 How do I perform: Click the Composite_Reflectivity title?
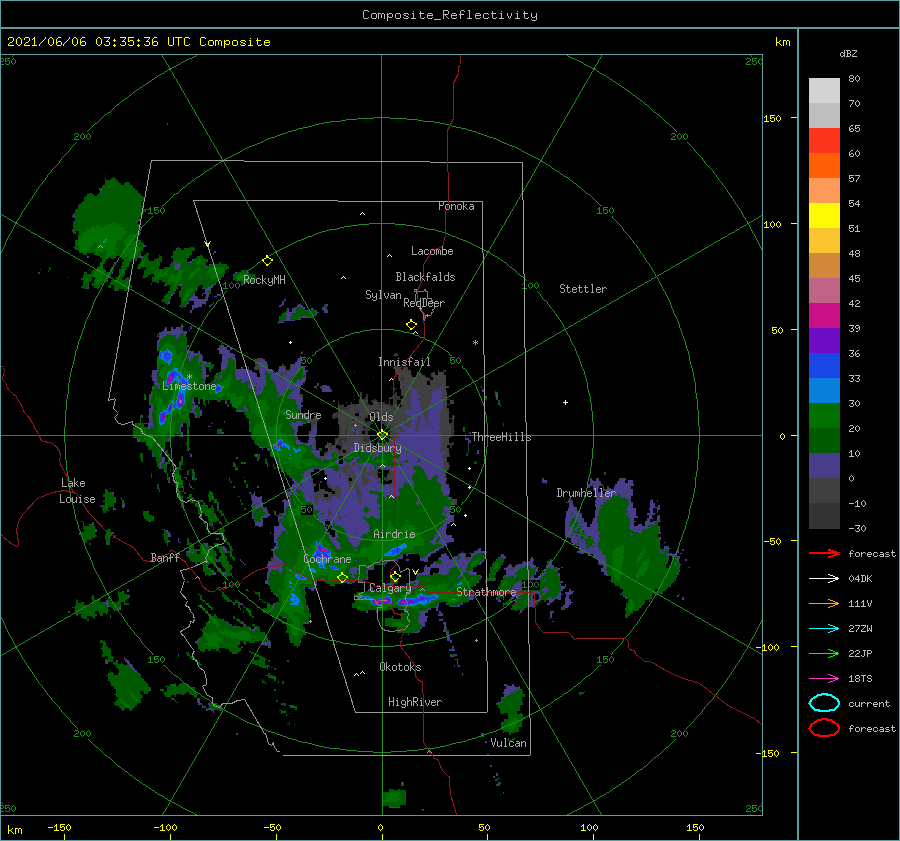click(x=450, y=15)
